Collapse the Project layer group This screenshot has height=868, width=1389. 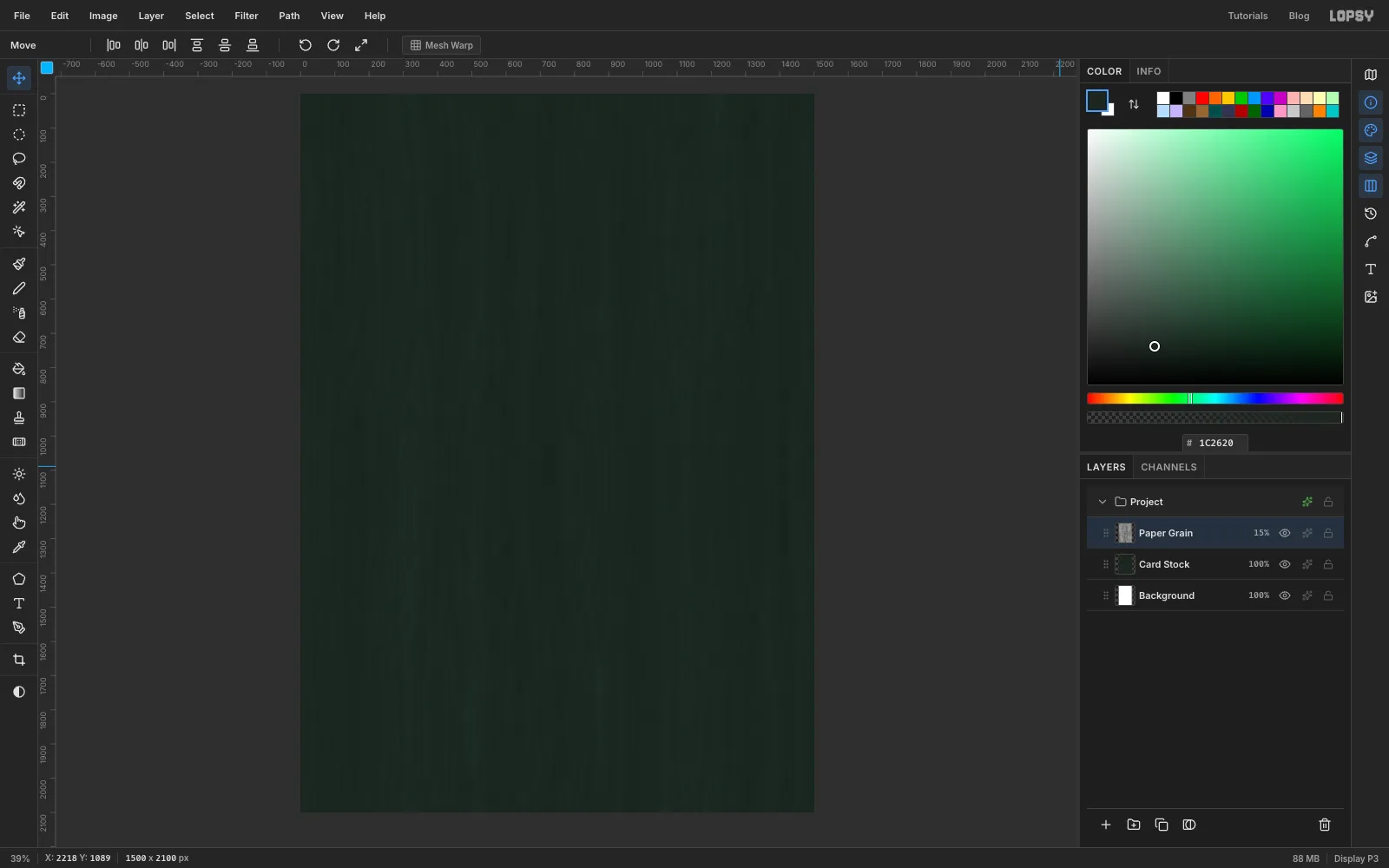click(1103, 502)
